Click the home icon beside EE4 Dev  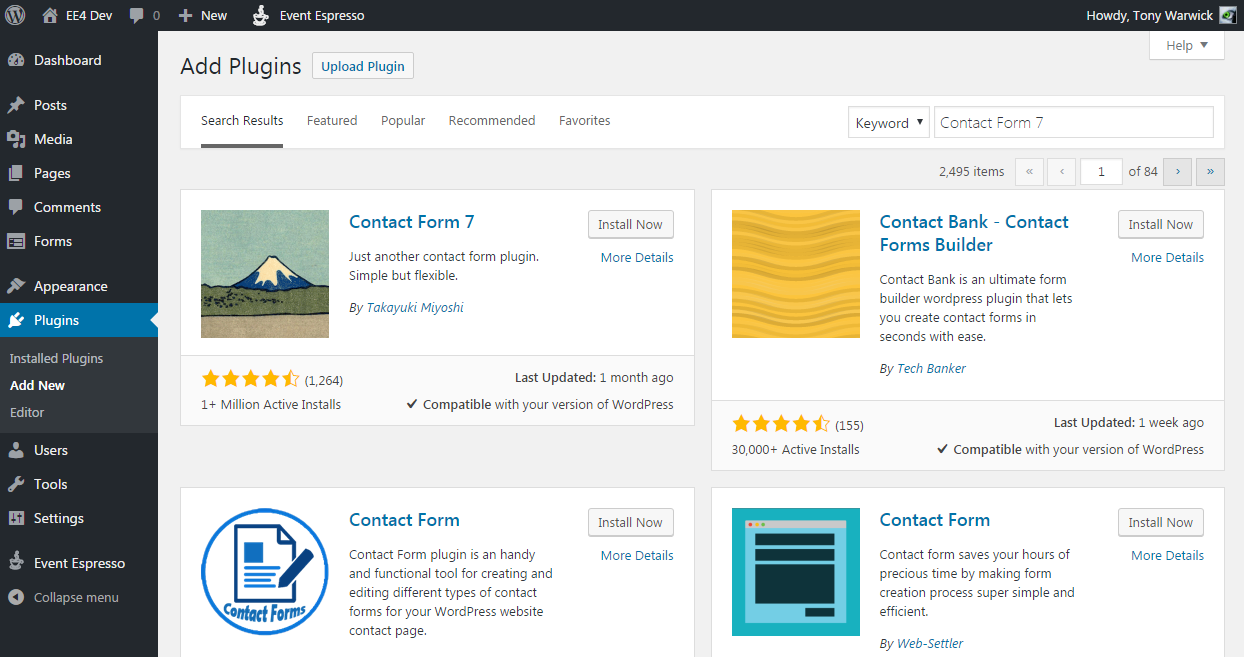pyautogui.click(x=50, y=15)
